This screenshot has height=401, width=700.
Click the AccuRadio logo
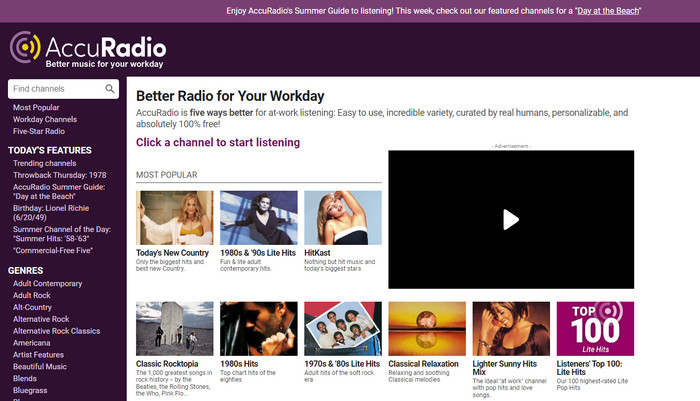tap(88, 49)
